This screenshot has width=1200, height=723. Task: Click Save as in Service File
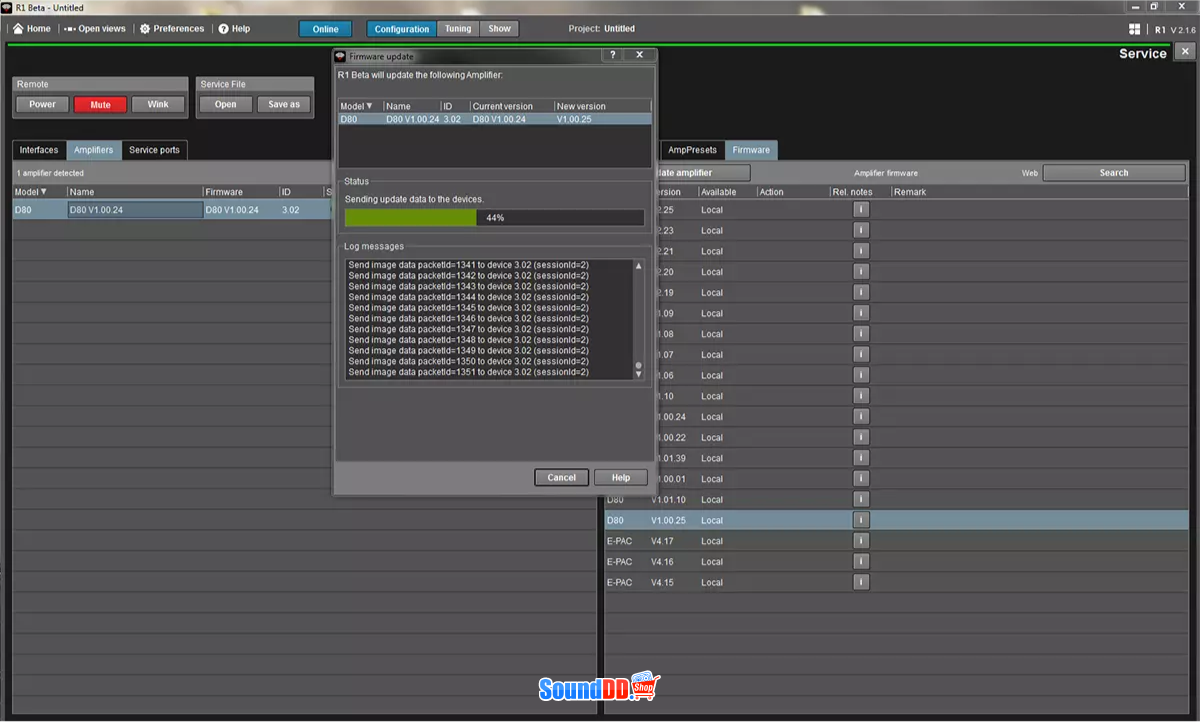(284, 104)
